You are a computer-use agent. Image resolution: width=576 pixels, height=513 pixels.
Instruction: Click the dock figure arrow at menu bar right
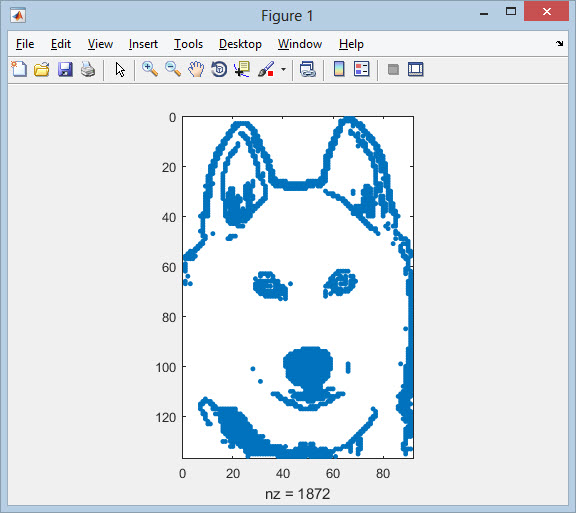click(x=559, y=43)
